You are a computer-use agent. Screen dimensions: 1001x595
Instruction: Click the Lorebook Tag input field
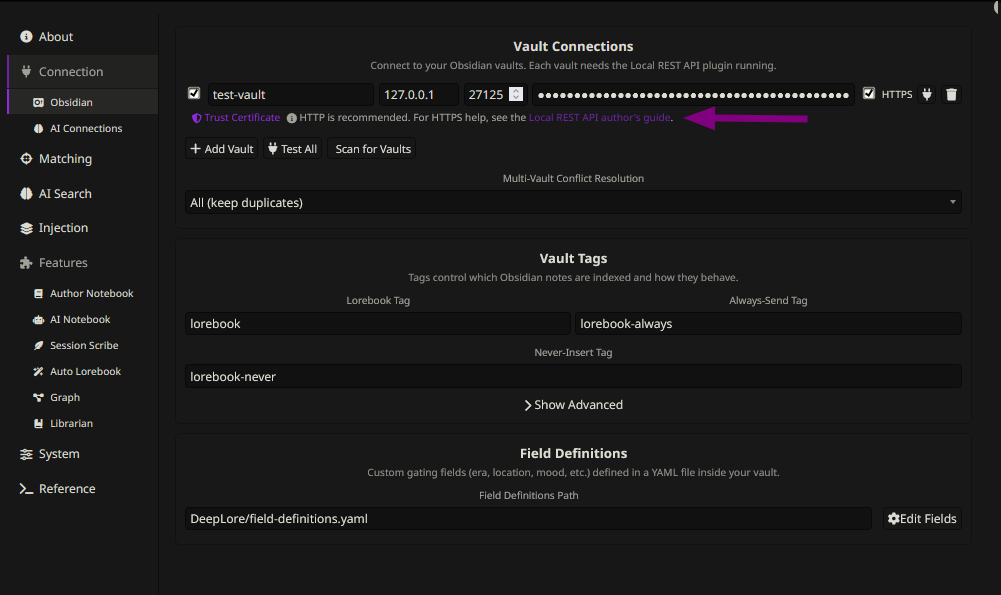378,324
